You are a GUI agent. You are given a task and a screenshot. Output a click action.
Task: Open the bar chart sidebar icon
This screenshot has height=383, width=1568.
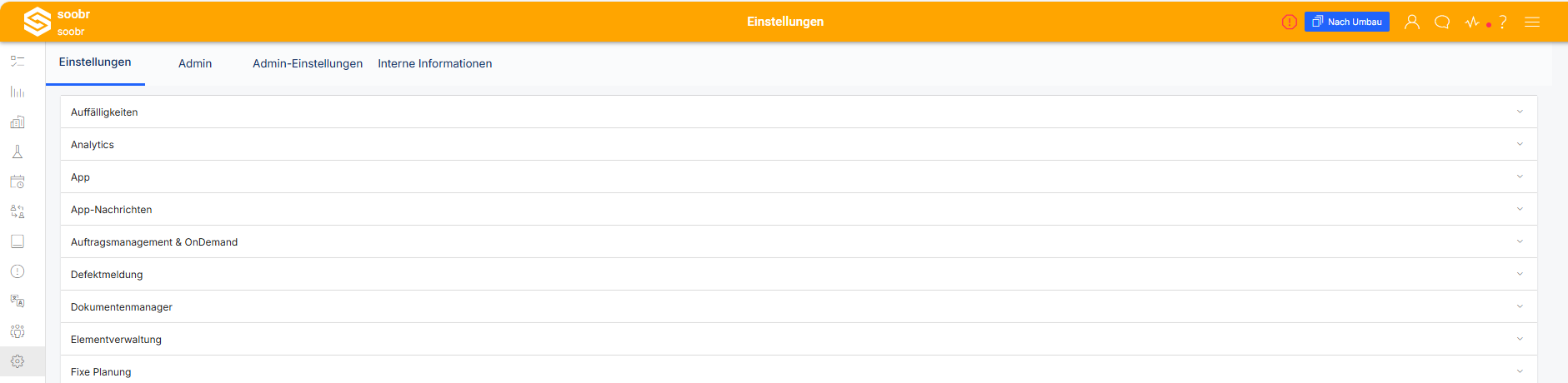point(18,92)
